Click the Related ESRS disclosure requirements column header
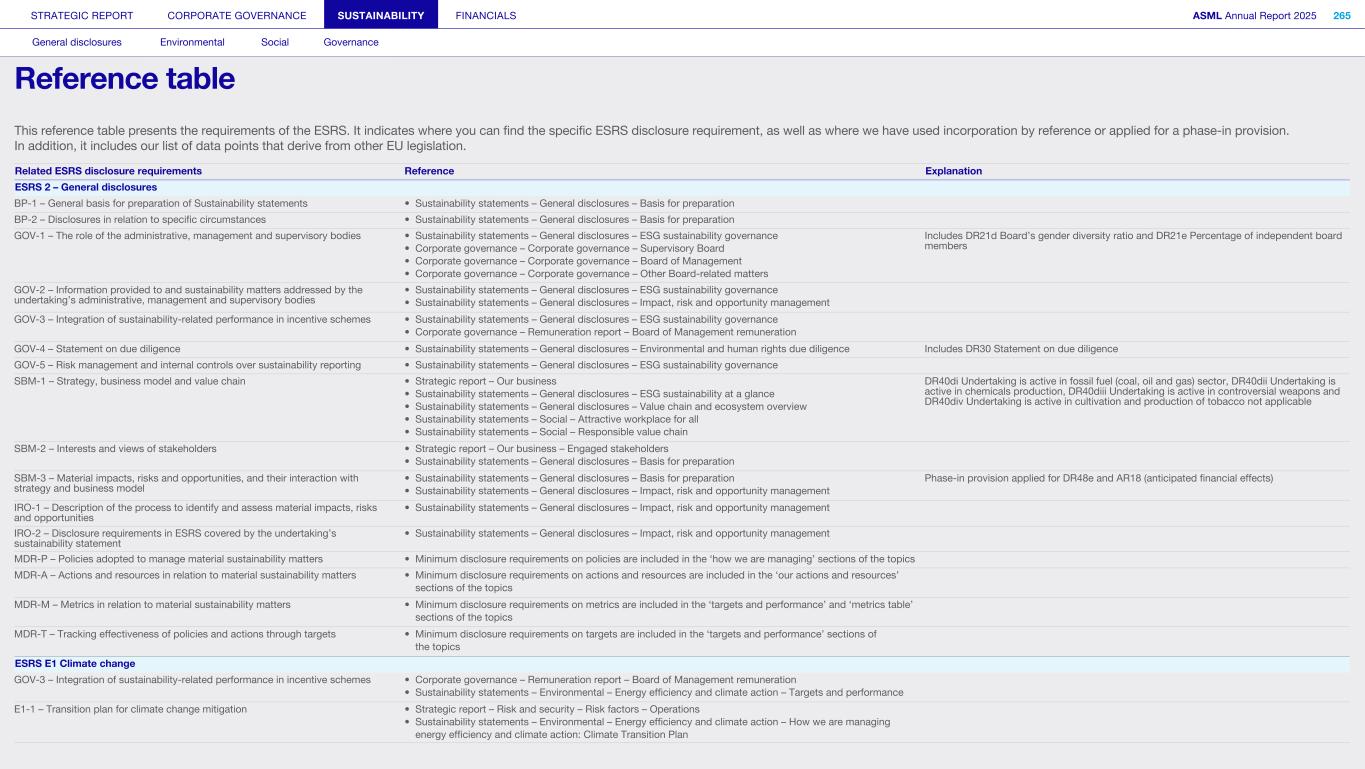The image size is (1365, 769). click(108, 171)
